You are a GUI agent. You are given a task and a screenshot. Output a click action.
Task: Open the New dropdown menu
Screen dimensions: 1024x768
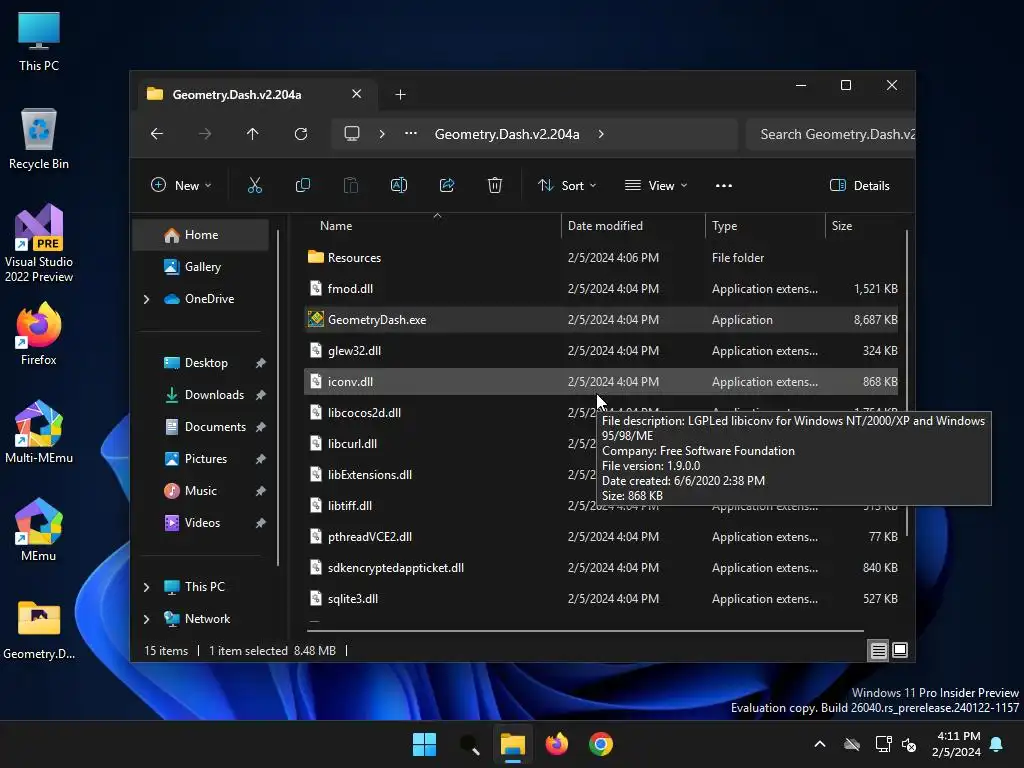click(181, 185)
